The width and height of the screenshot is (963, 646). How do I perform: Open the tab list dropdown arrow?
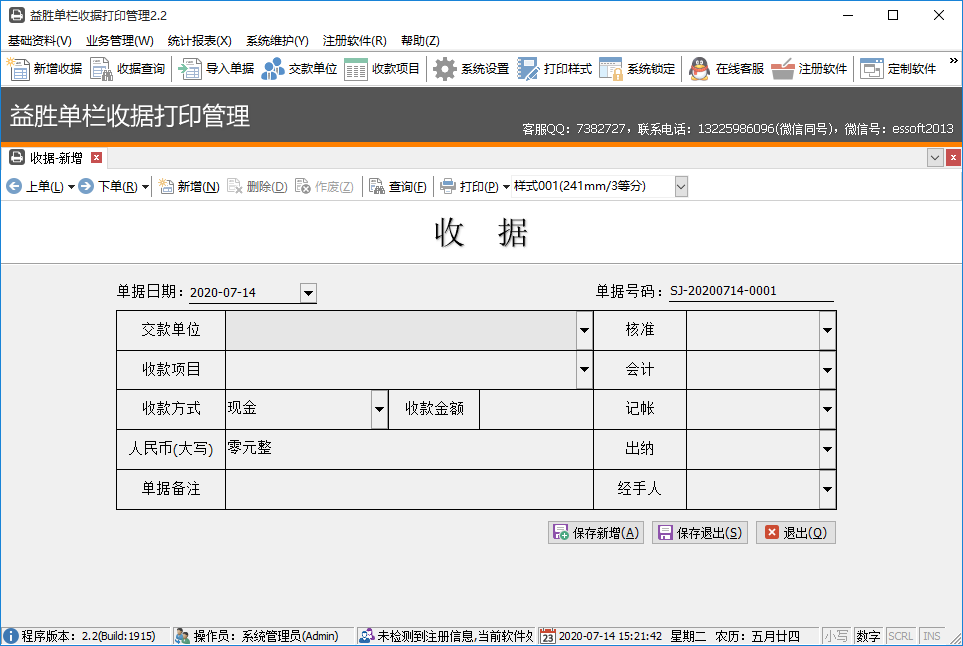[x=935, y=158]
